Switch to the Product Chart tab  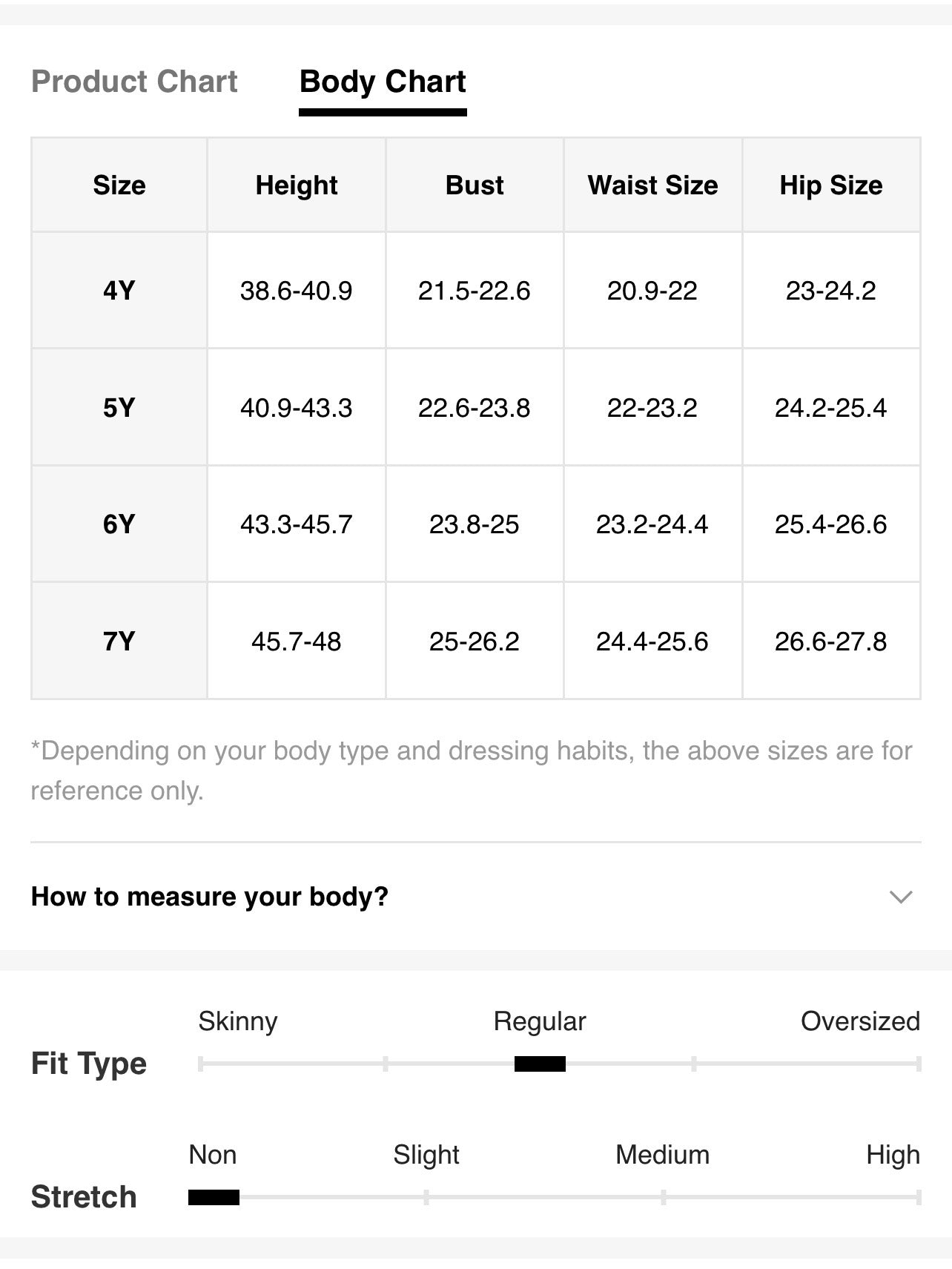tap(134, 82)
